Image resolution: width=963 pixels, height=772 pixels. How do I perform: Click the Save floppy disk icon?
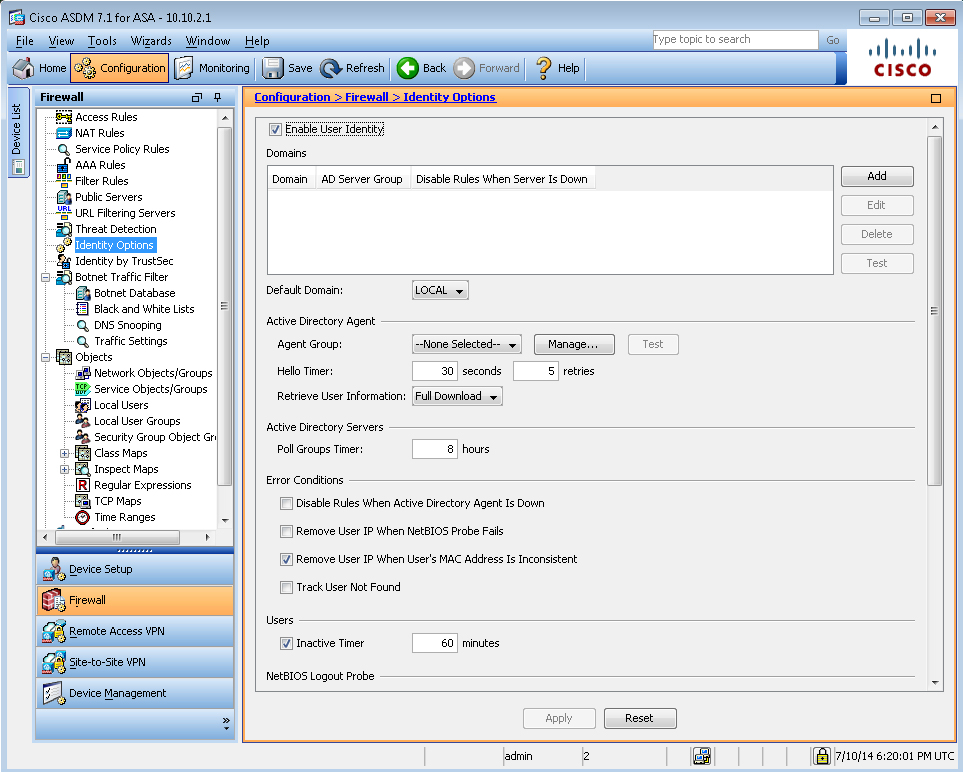[x=272, y=68]
